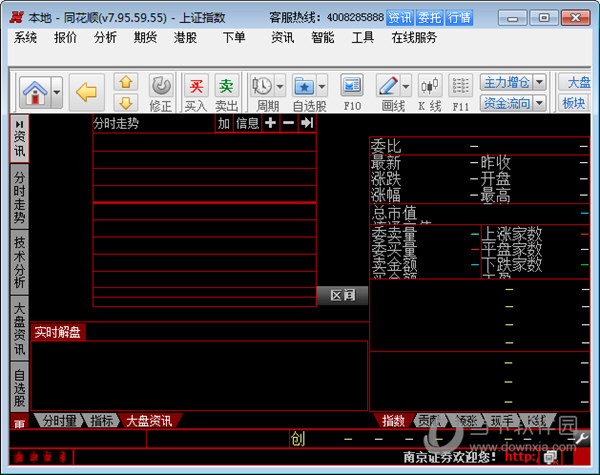Image resolution: width=600 pixels, height=475 pixels.
Task: Open the 港股 menu
Action: (185, 38)
